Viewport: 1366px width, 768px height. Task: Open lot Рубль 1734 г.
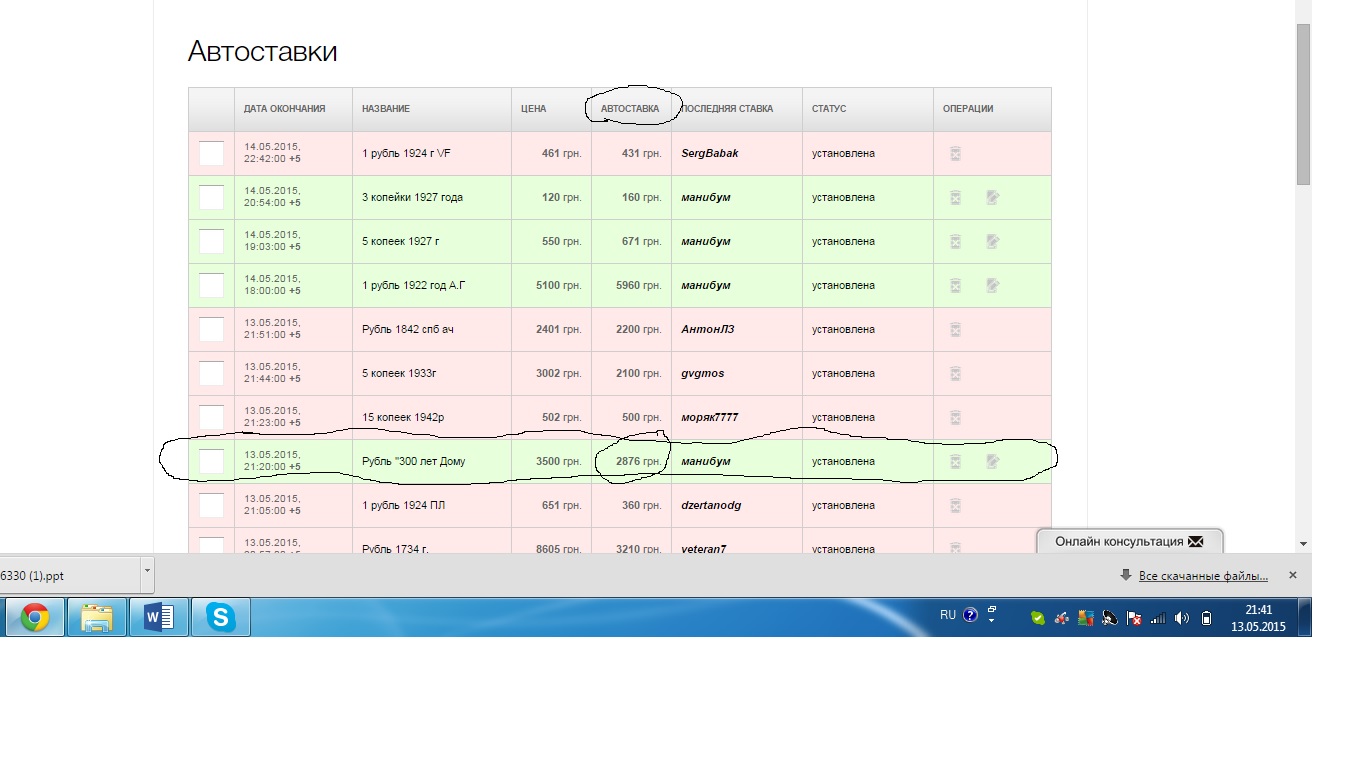395,549
